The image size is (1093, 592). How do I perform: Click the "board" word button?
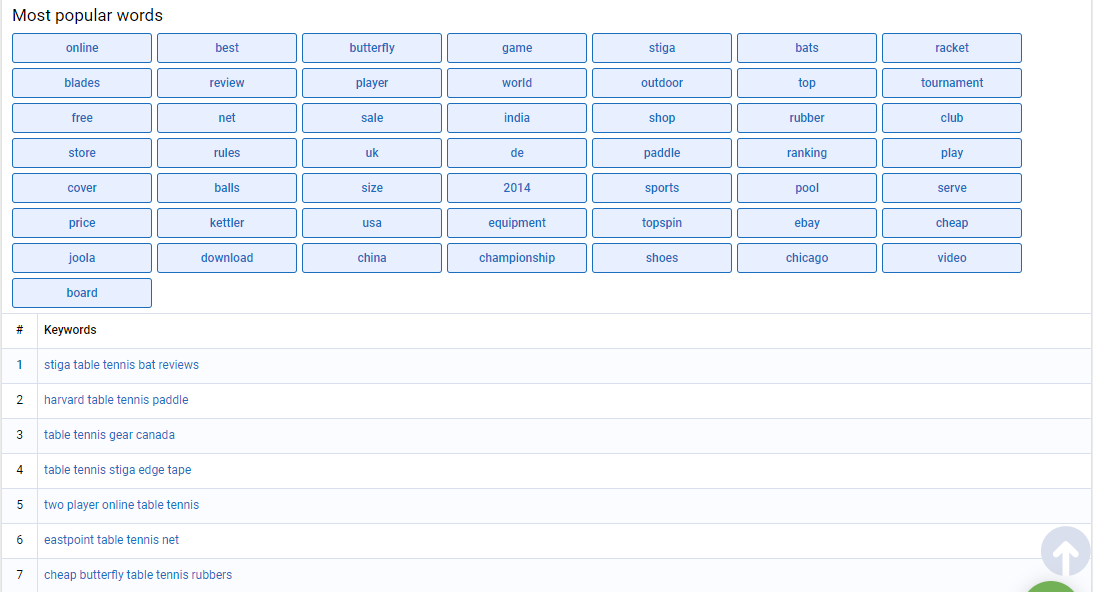coord(82,293)
